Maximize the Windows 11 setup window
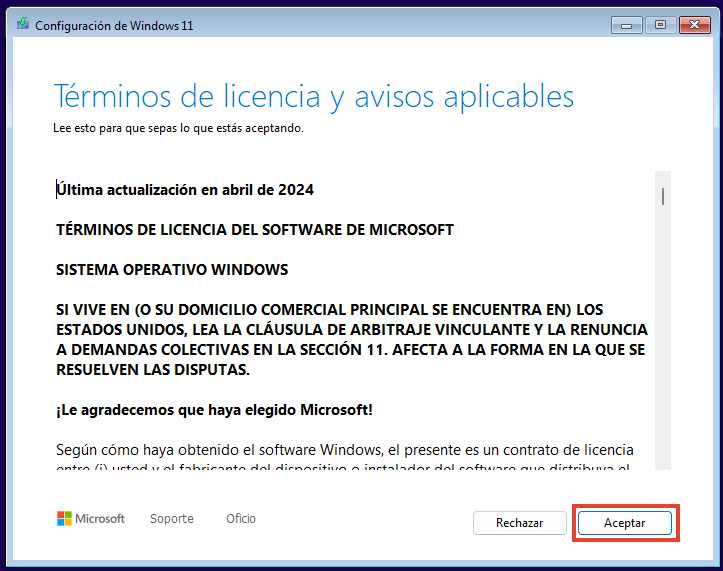Screen dimensions: 723x571 (660, 23)
